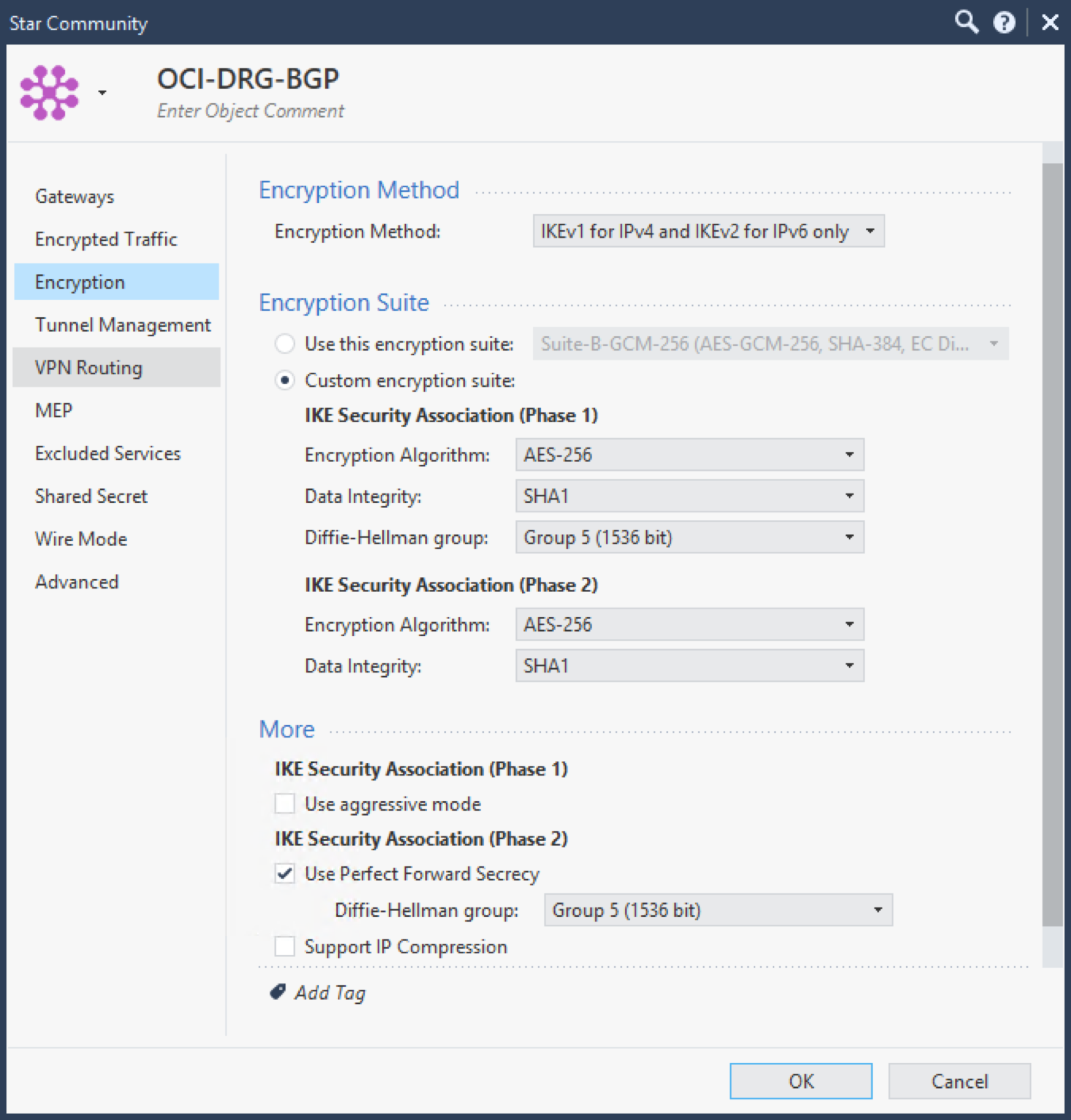Go to the Shared Secret section
Image resolution: width=1071 pixels, height=1120 pixels.
click(x=91, y=496)
